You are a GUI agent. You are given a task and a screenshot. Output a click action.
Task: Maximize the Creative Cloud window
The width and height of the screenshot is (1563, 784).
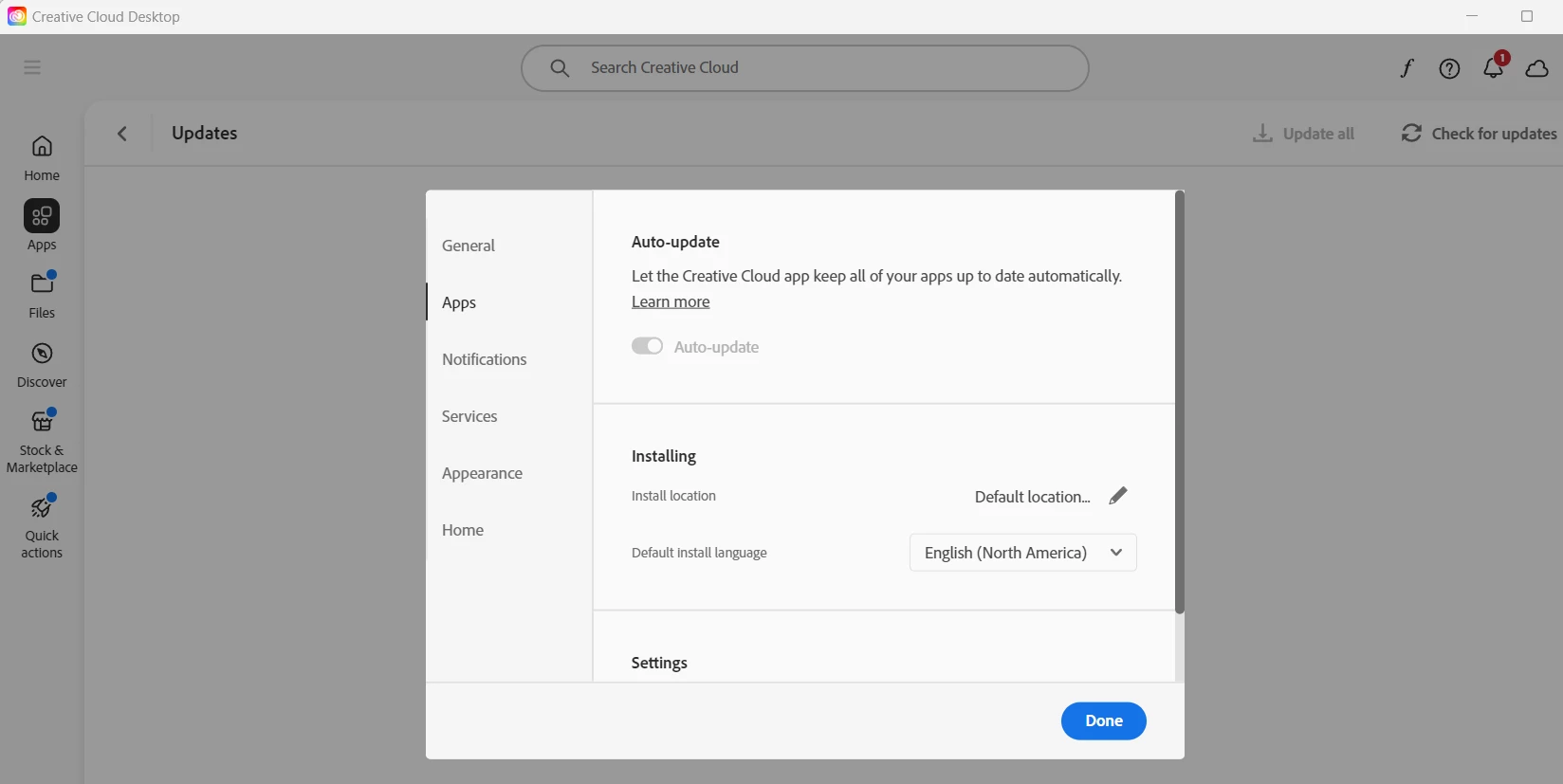(1527, 16)
